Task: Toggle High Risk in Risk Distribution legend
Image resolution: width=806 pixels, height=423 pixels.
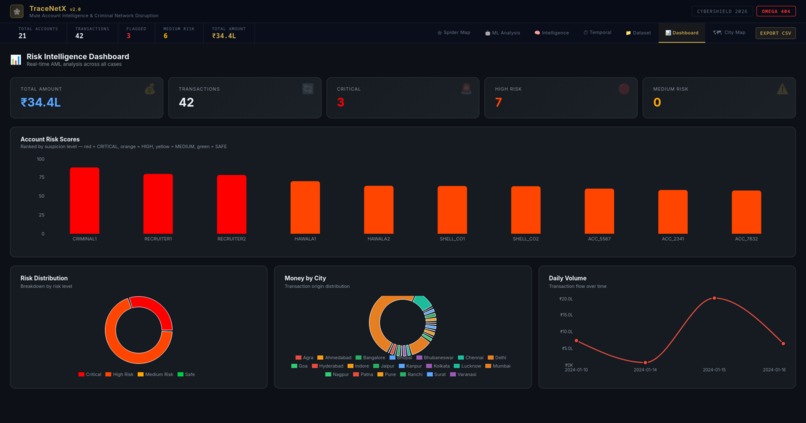Action: click(x=119, y=374)
